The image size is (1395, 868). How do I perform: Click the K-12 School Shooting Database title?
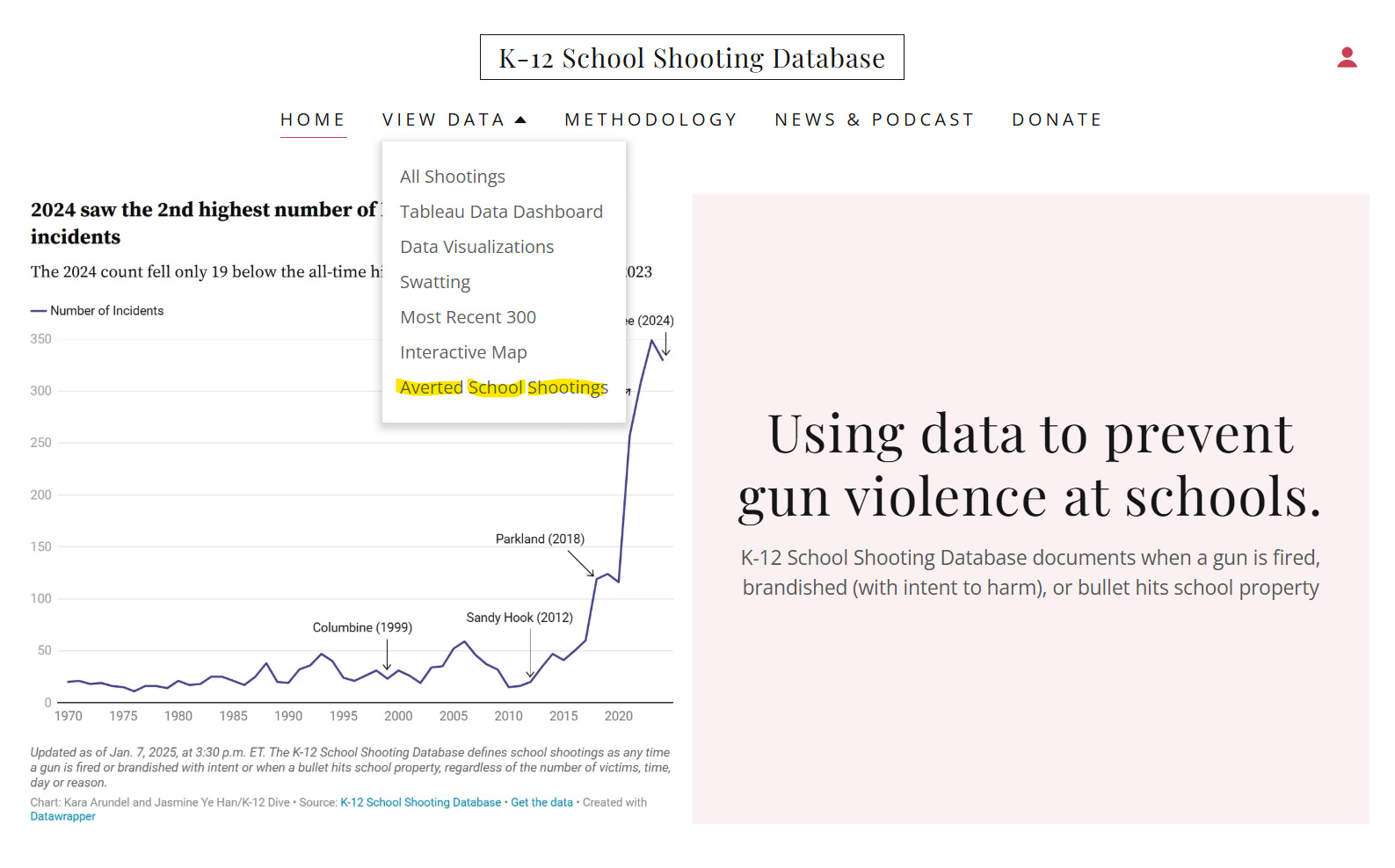(692, 57)
